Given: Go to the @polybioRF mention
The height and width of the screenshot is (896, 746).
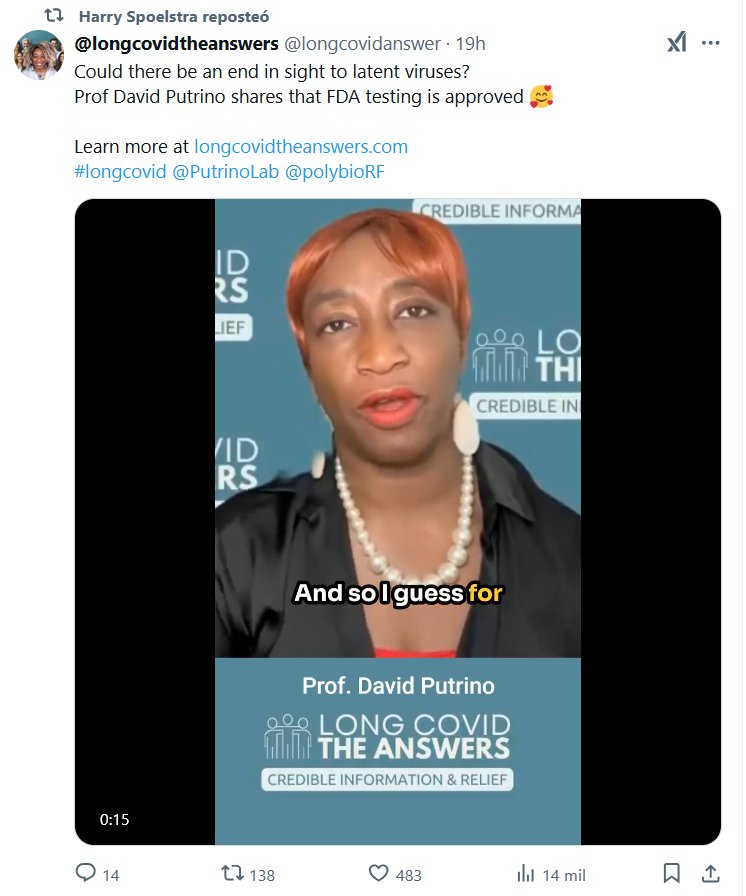Looking at the screenshot, I should coord(335,172).
